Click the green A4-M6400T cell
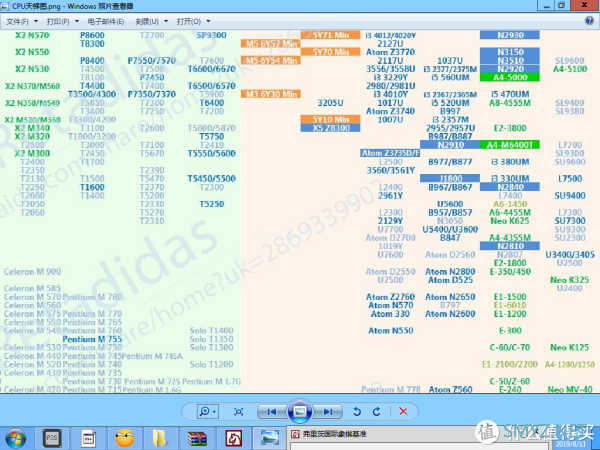 point(510,145)
